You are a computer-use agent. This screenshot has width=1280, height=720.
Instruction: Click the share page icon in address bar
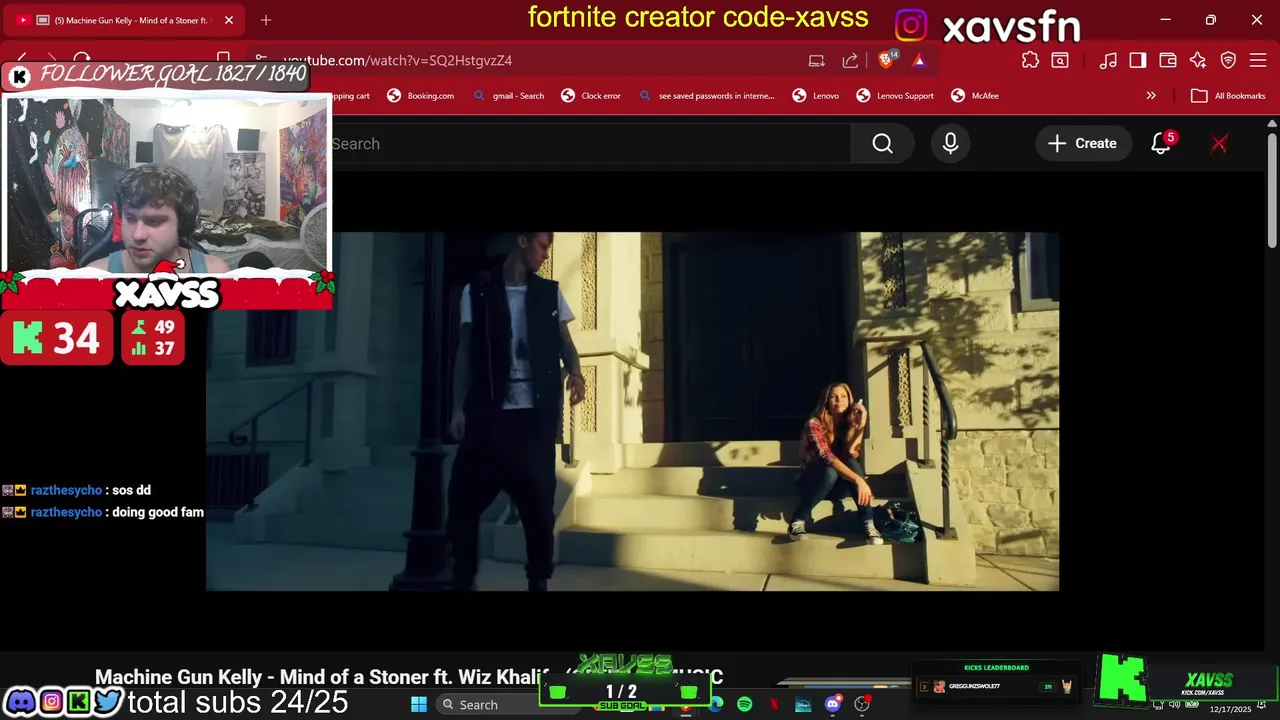click(x=850, y=60)
